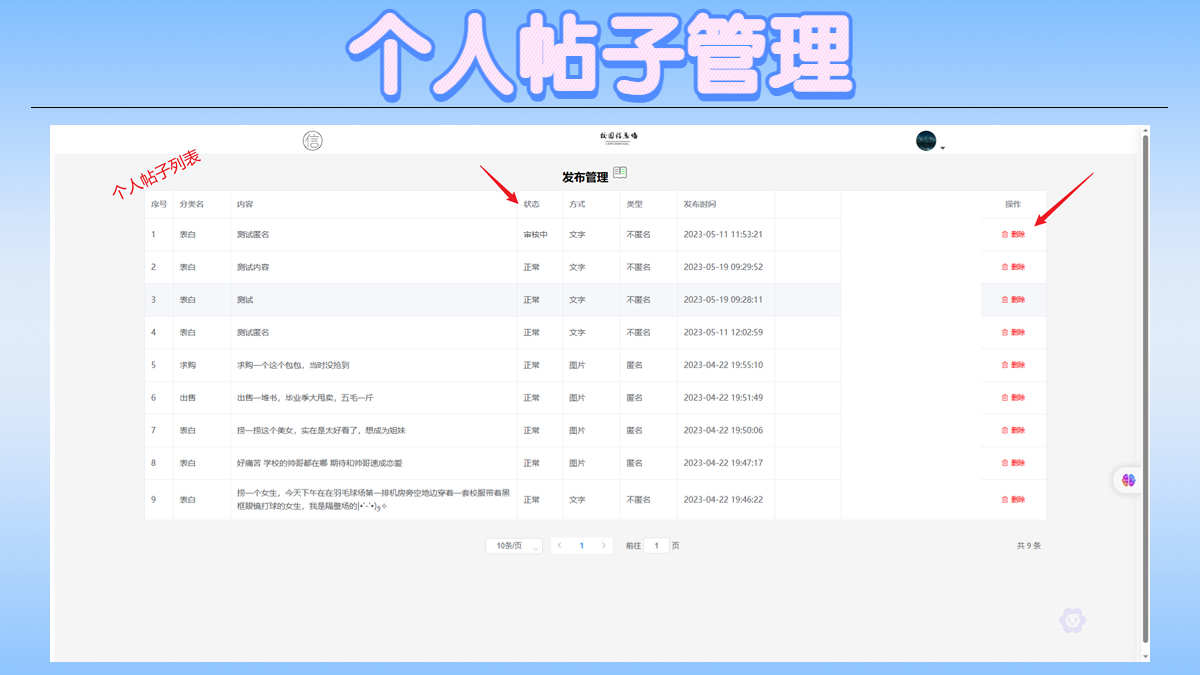Click timestamp 2023-05-19 09:29:52
This screenshot has width=1200, height=675.
click(723, 267)
